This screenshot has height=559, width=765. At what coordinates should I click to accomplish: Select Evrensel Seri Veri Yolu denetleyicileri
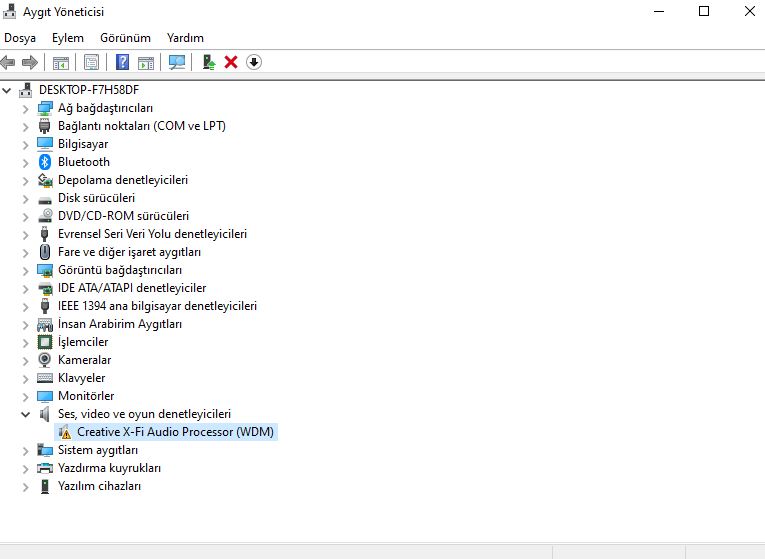pyautogui.click(x=152, y=234)
